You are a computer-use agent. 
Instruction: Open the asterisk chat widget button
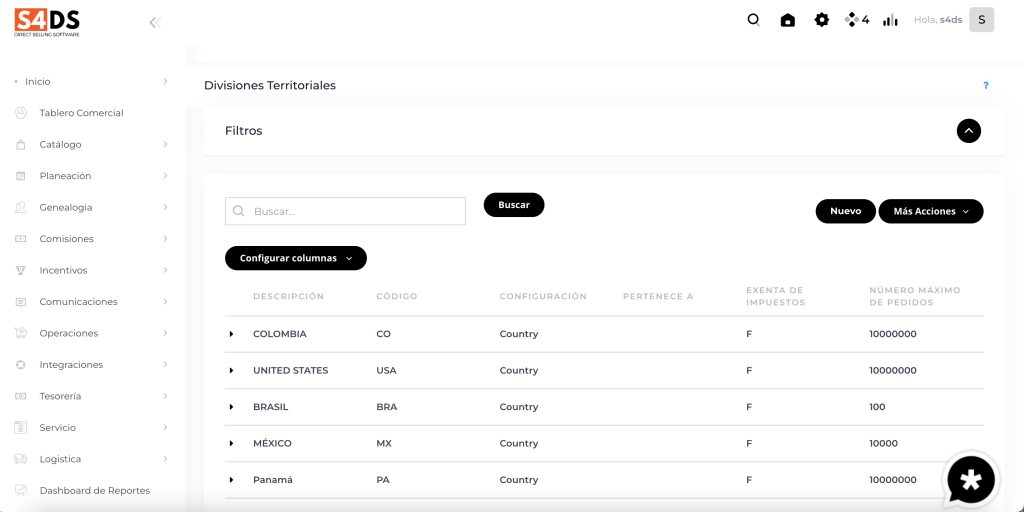tap(971, 481)
